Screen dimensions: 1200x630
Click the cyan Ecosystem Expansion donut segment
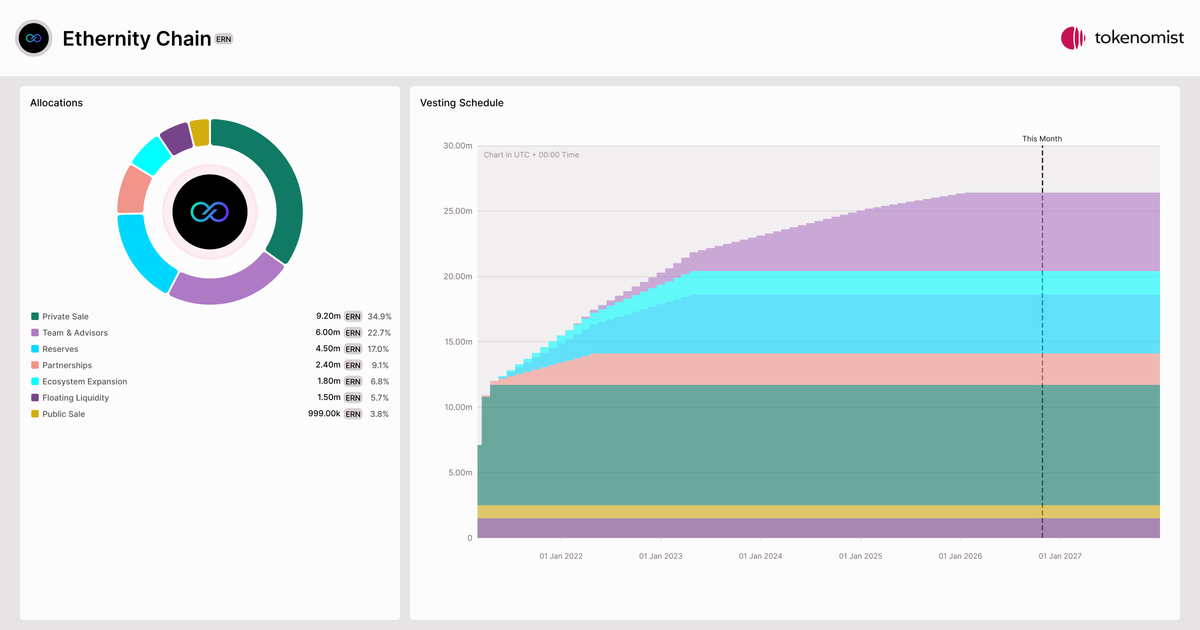[x=152, y=154]
